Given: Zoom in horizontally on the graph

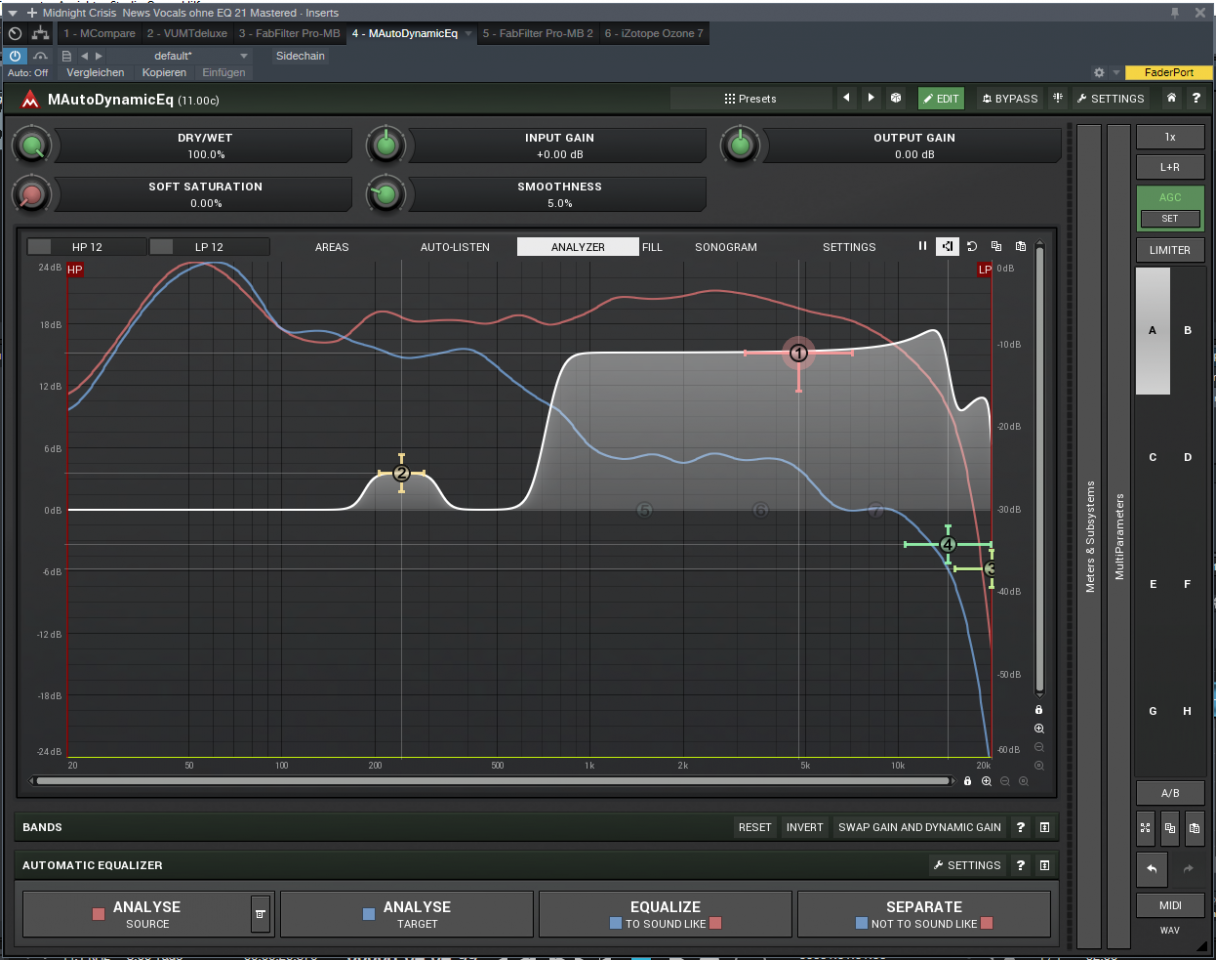Looking at the screenshot, I should pyautogui.click(x=986, y=781).
